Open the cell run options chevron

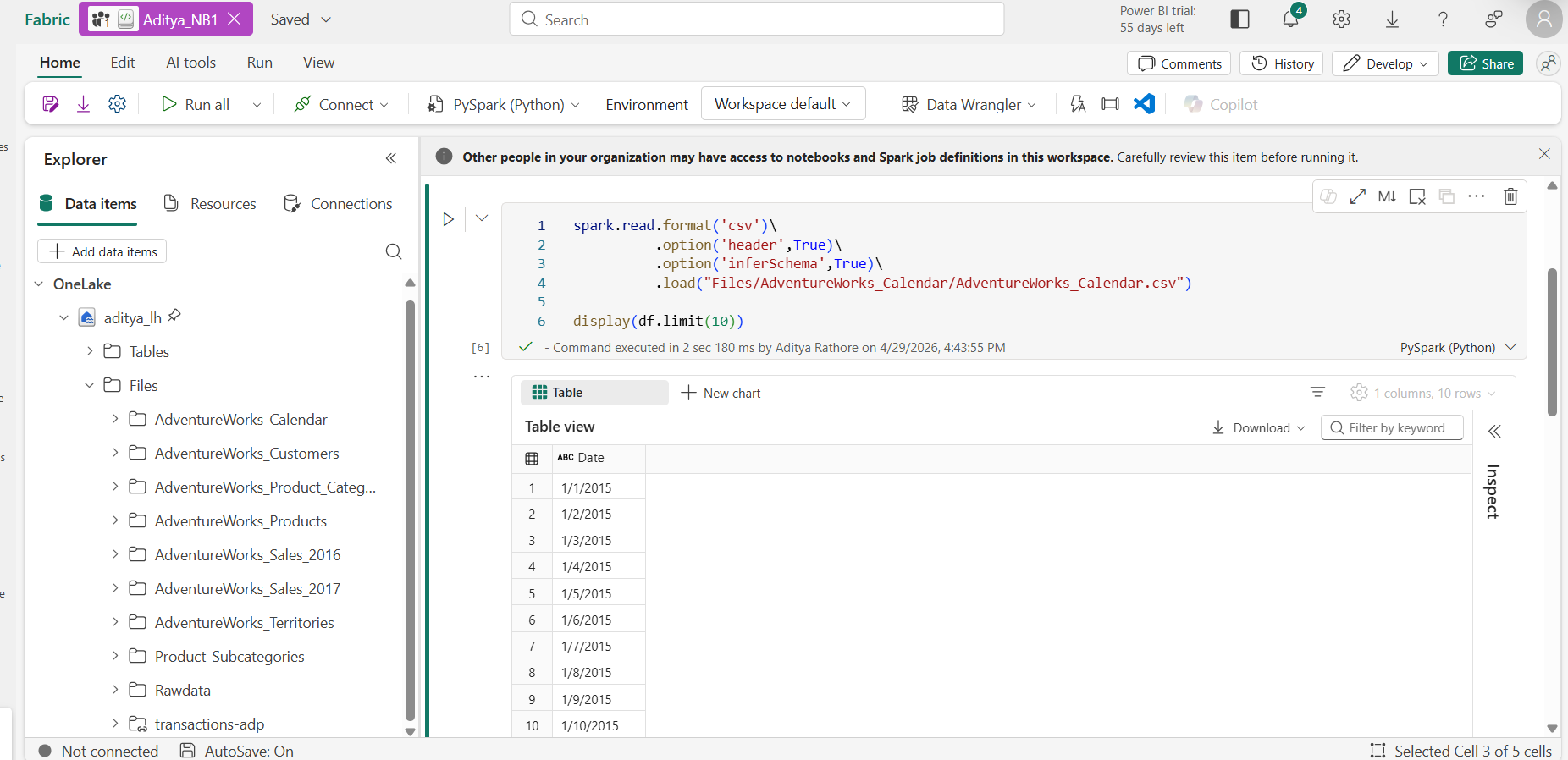(482, 218)
